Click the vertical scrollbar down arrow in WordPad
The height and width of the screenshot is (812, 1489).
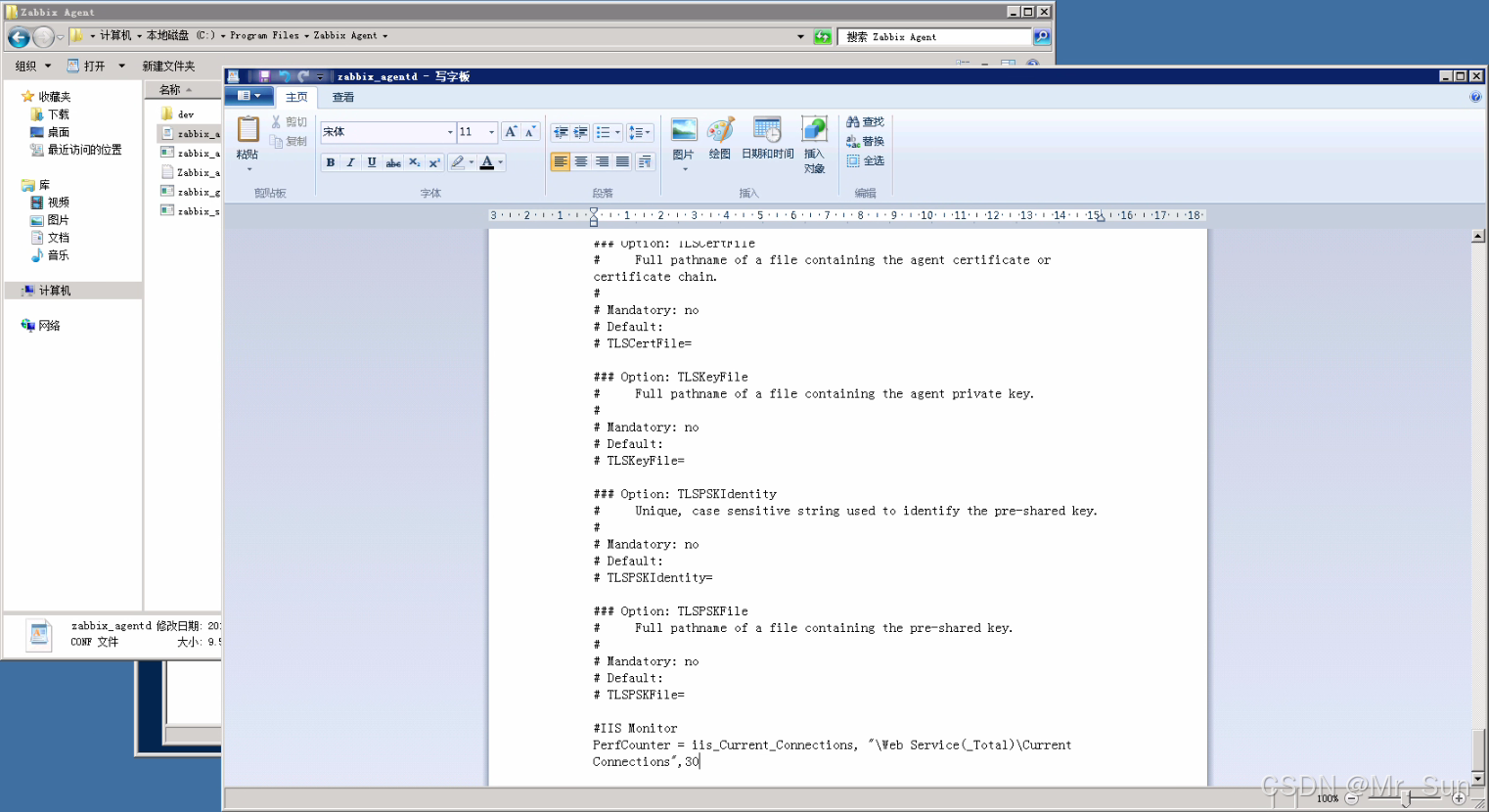(x=1478, y=779)
